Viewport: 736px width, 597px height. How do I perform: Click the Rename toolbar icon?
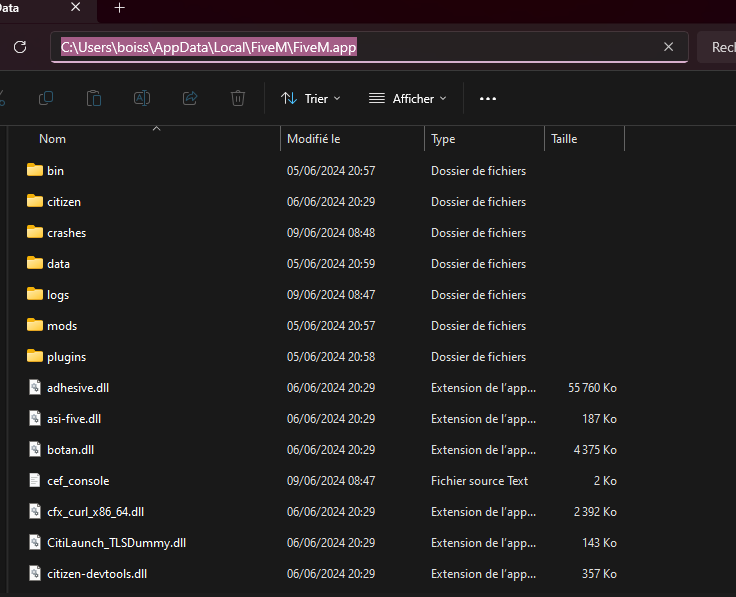coord(142,98)
